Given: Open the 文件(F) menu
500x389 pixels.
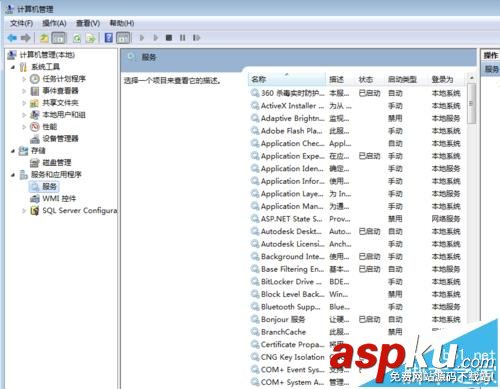Looking at the screenshot, I should (21, 23).
